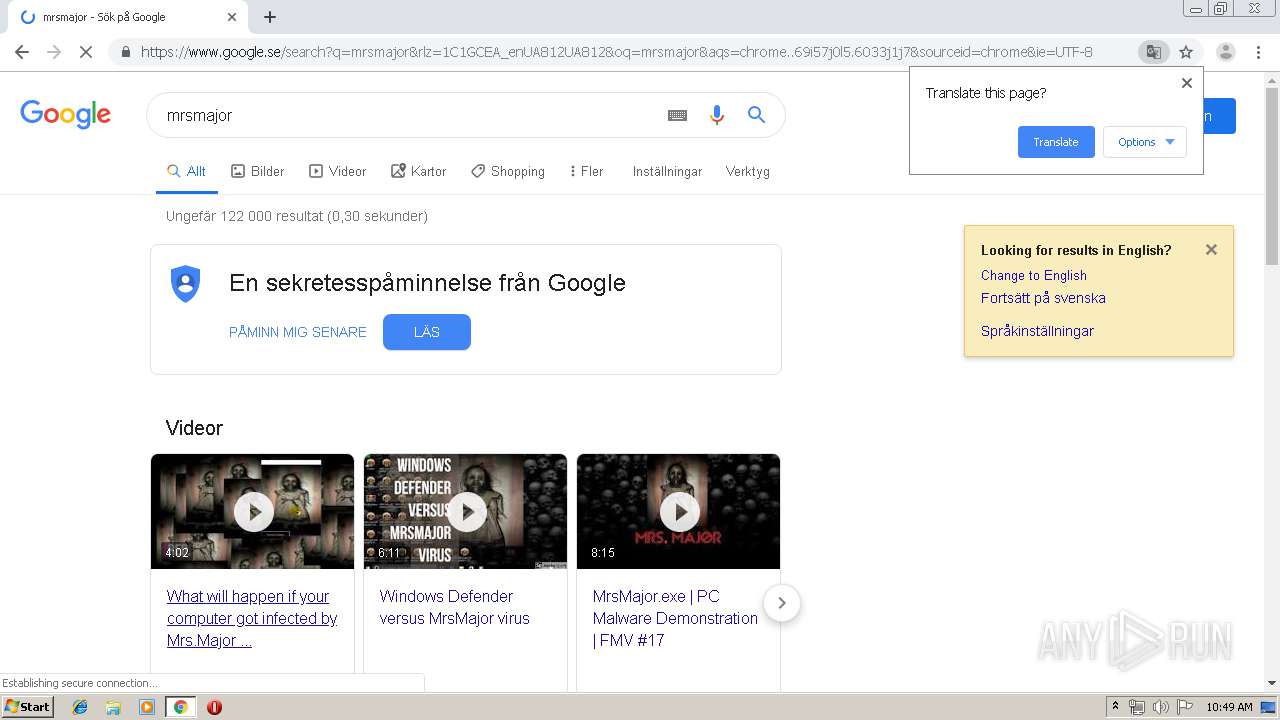The width and height of the screenshot is (1280, 720).
Task: Click the Action Center flag icon
Action: pyautogui.click(x=1183, y=707)
